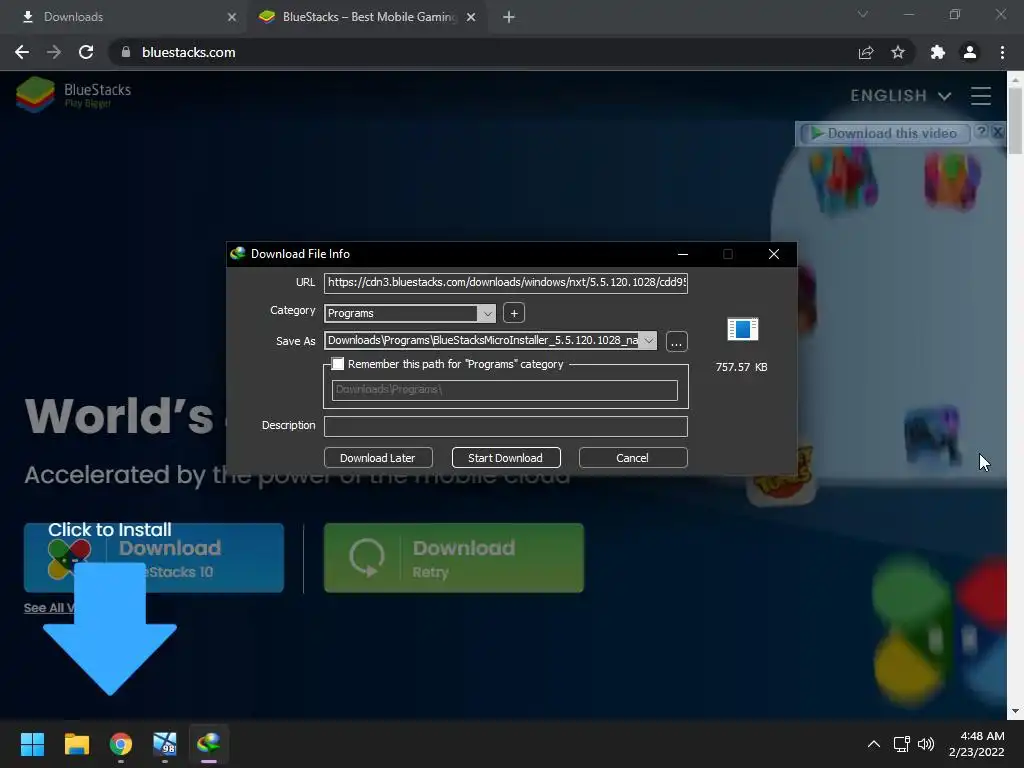1024x768 pixels.
Task: Focus the Description text field
Action: pyautogui.click(x=505, y=426)
